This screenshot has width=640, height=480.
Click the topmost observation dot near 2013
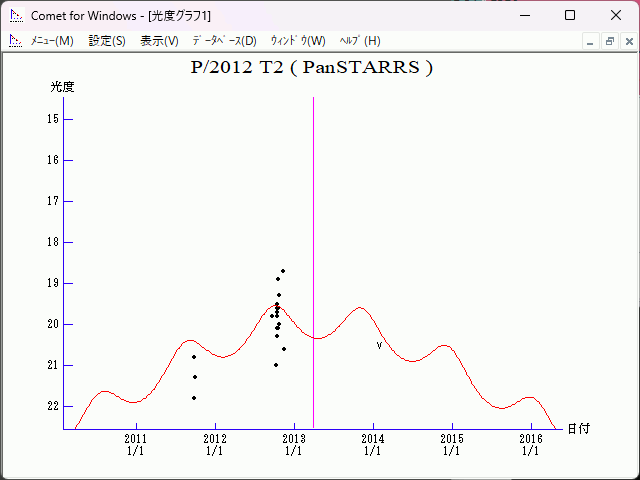(283, 271)
